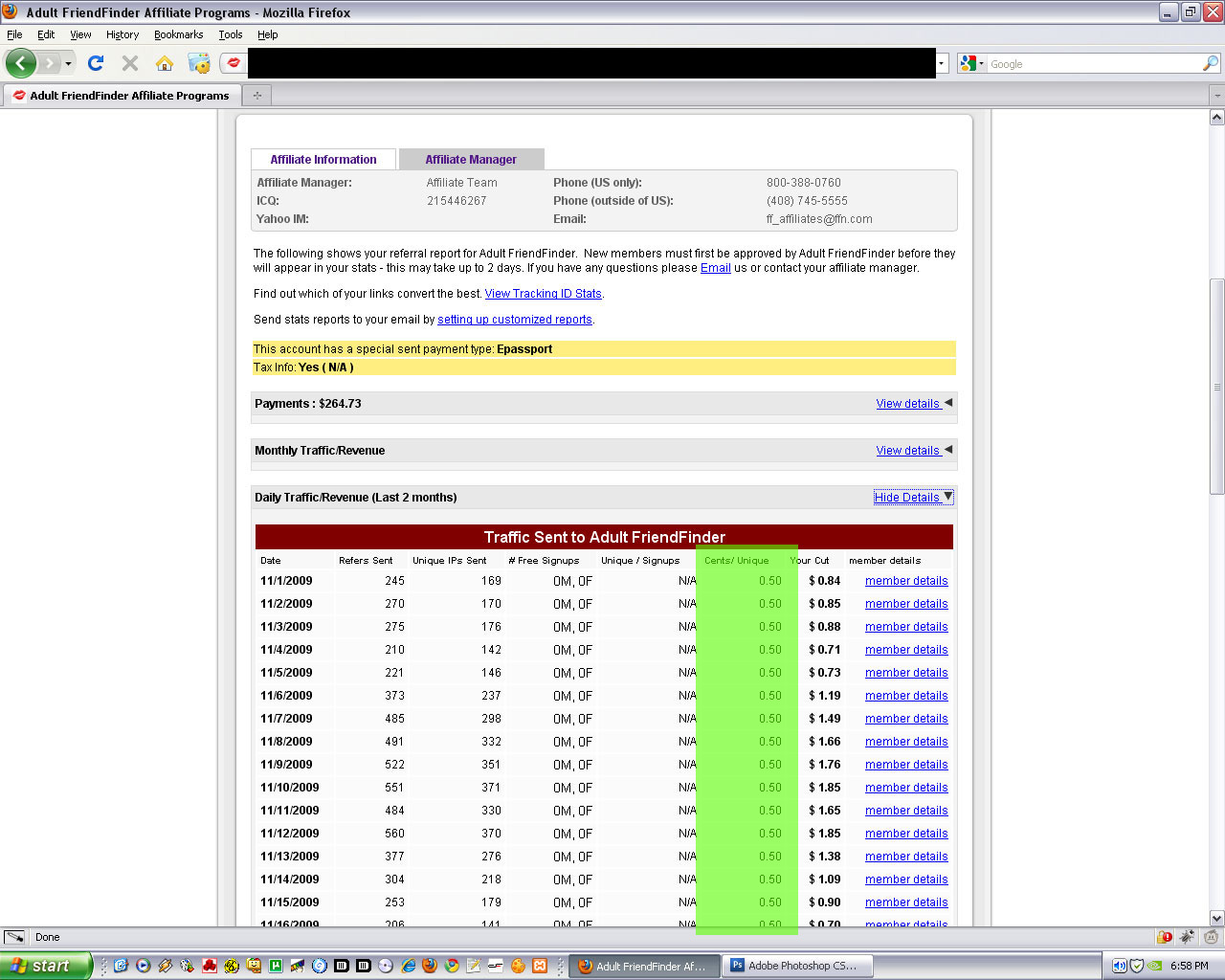Viewport: 1225px width, 980px height.
Task: Click the site favicon in the address bar
Action: pyautogui.click(x=234, y=63)
